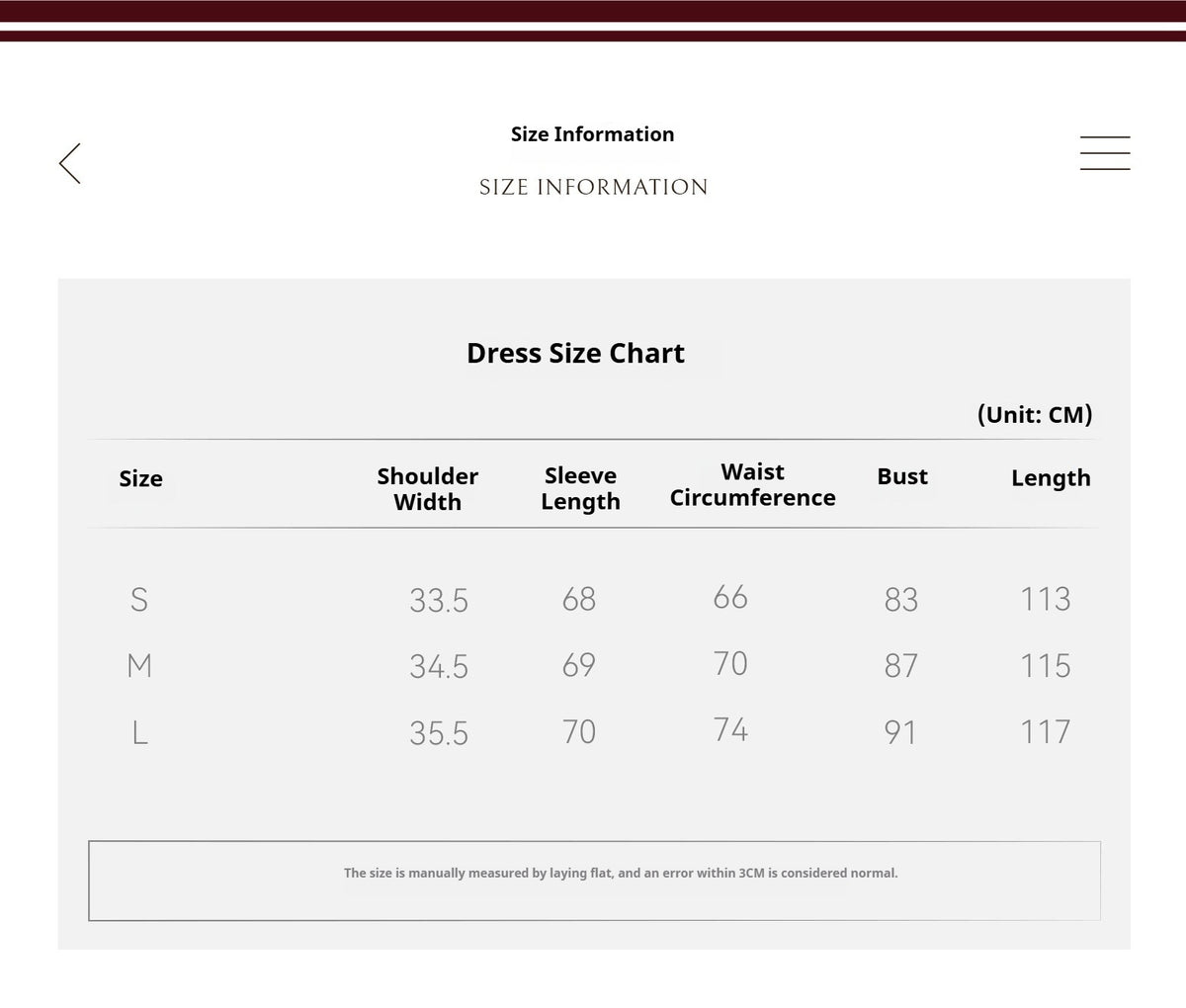
Task: Click the Length column header
Action: 1051,477
